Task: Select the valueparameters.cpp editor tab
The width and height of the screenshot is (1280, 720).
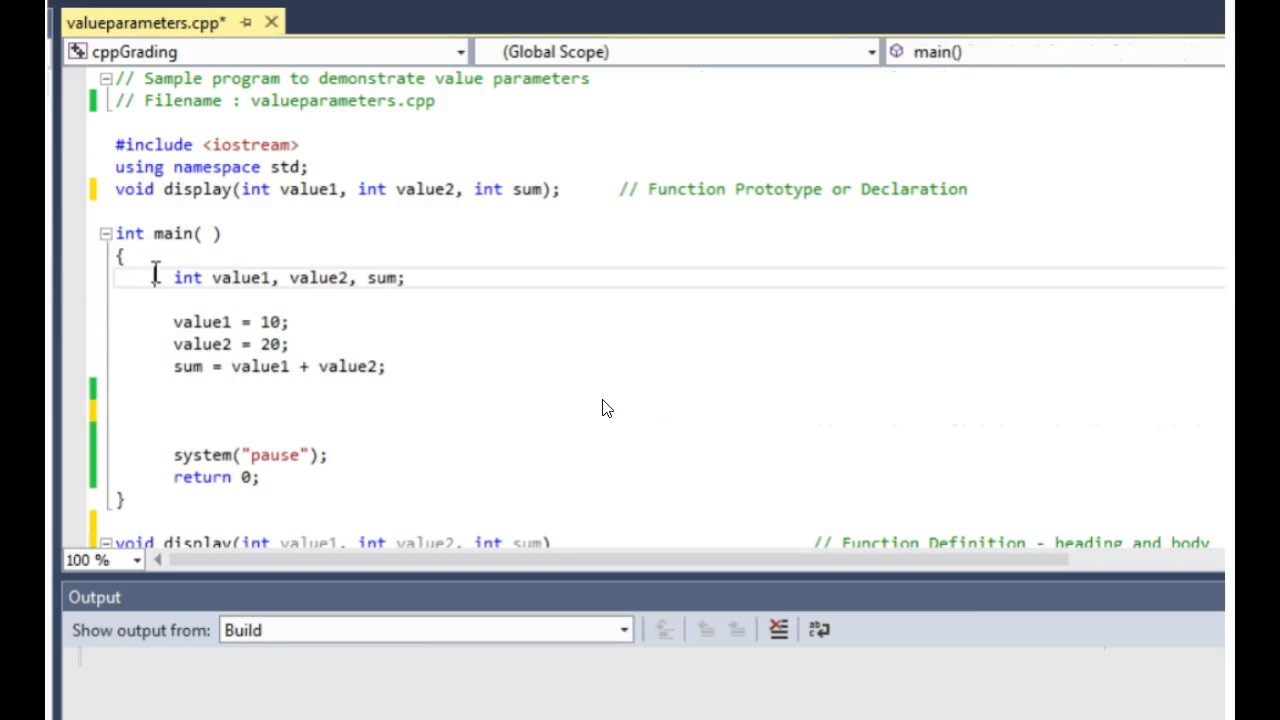Action: click(x=144, y=22)
